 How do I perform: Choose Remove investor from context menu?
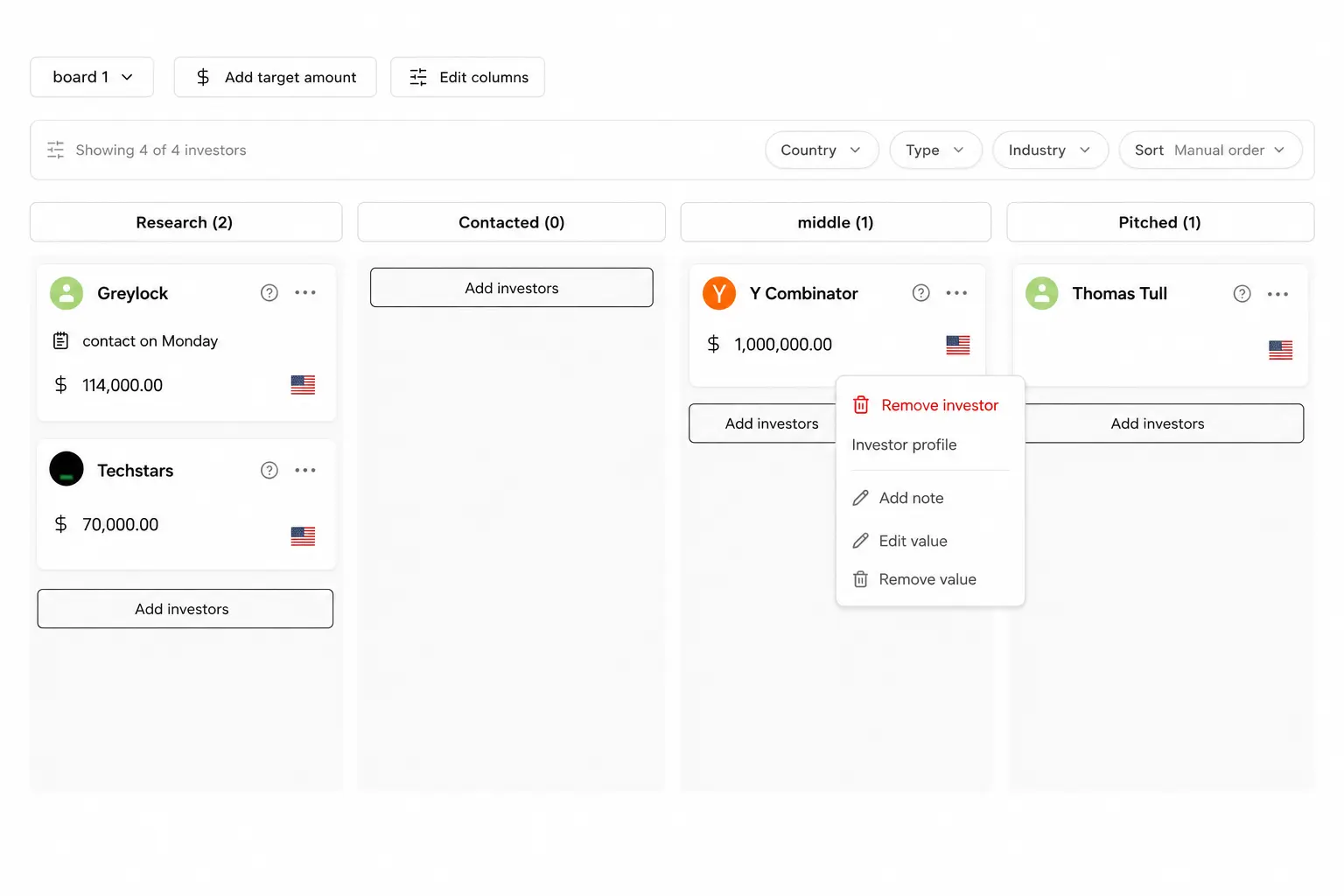930,405
